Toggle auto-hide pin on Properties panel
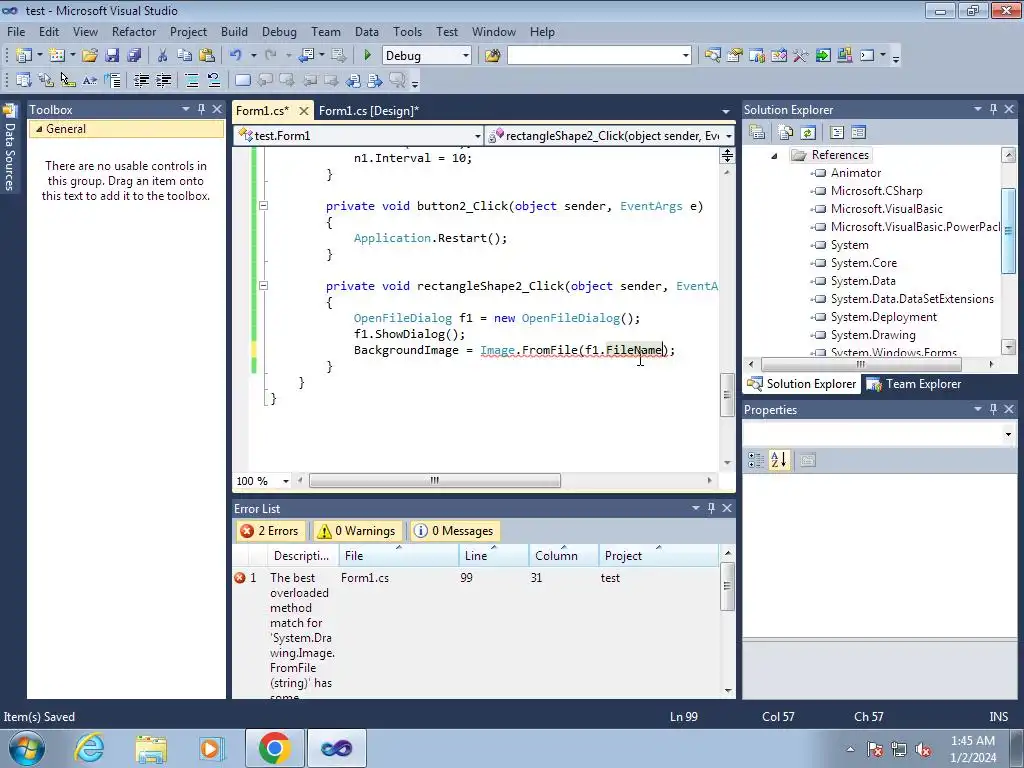 (993, 409)
